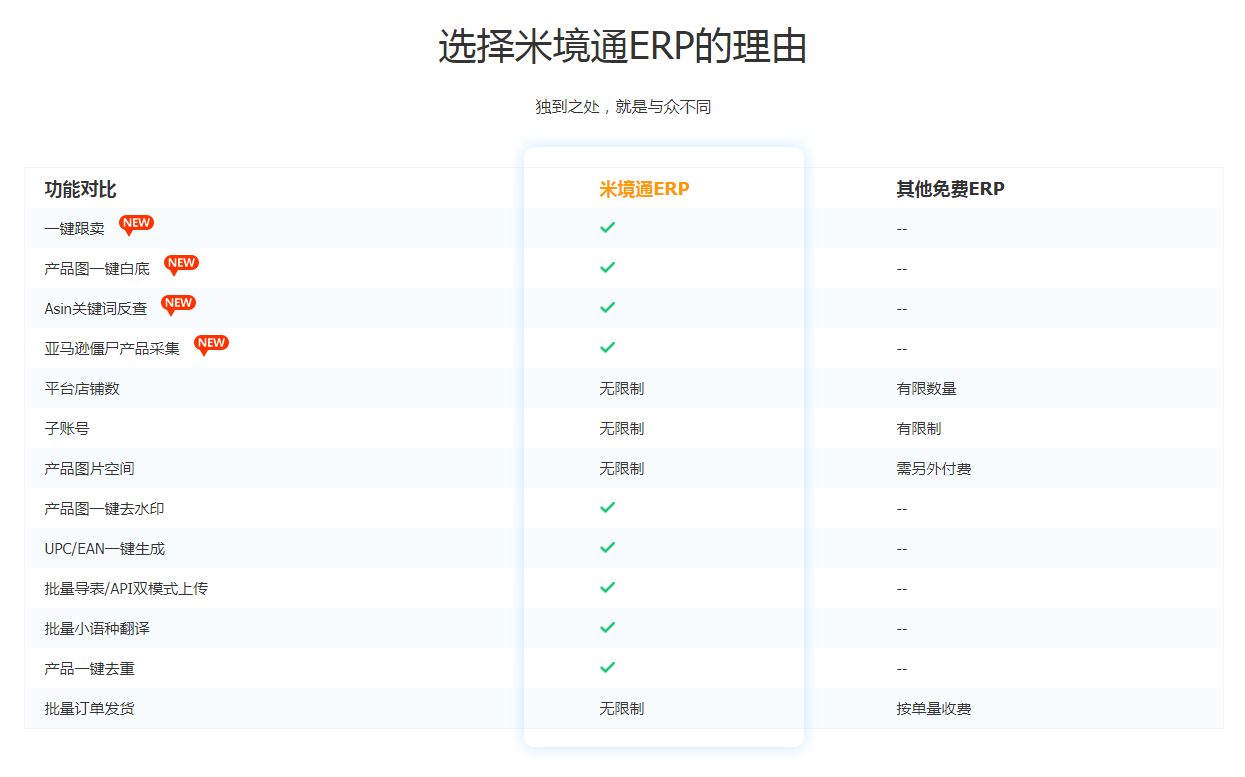Click the green checkmark in the Asin关键词反查 row

[607, 307]
